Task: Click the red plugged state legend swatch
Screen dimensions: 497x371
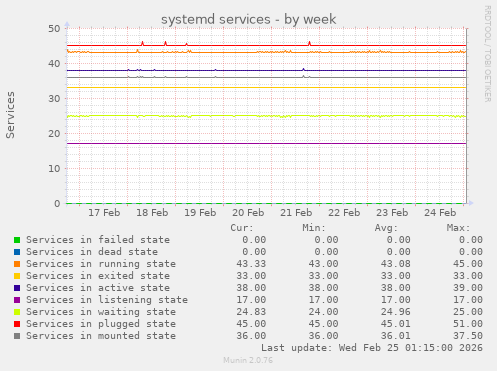Action: coord(17,324)
